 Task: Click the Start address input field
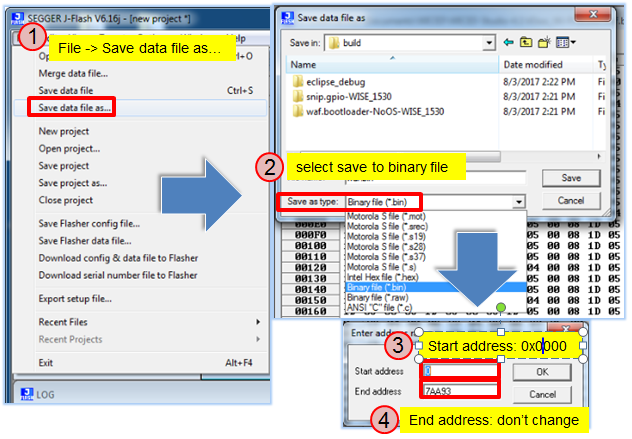(x=459, y=372)
